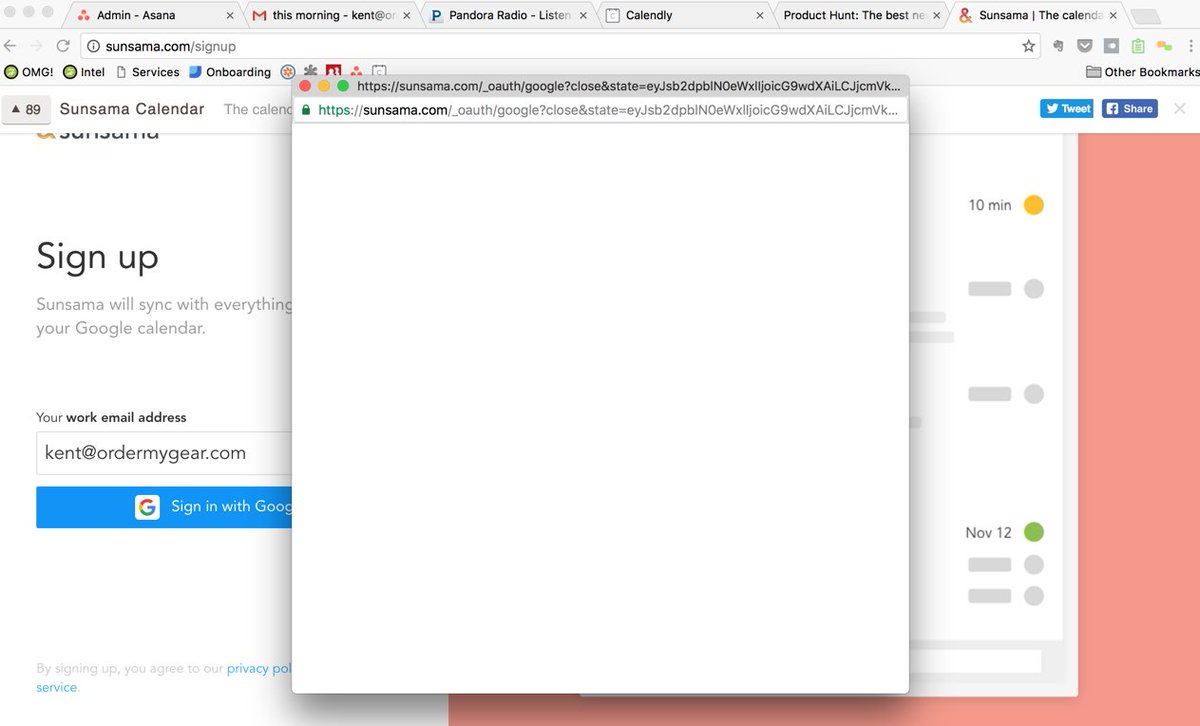Click the yellow dot next to 10 min
The height and width of the screenshot is (726, 1200).
point(1034,205)
